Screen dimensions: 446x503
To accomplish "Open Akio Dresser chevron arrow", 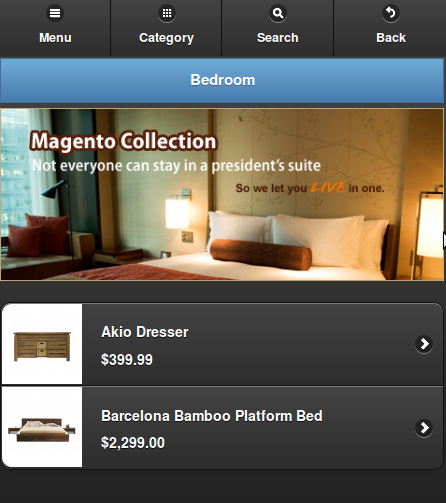I will tap(424, 344).
